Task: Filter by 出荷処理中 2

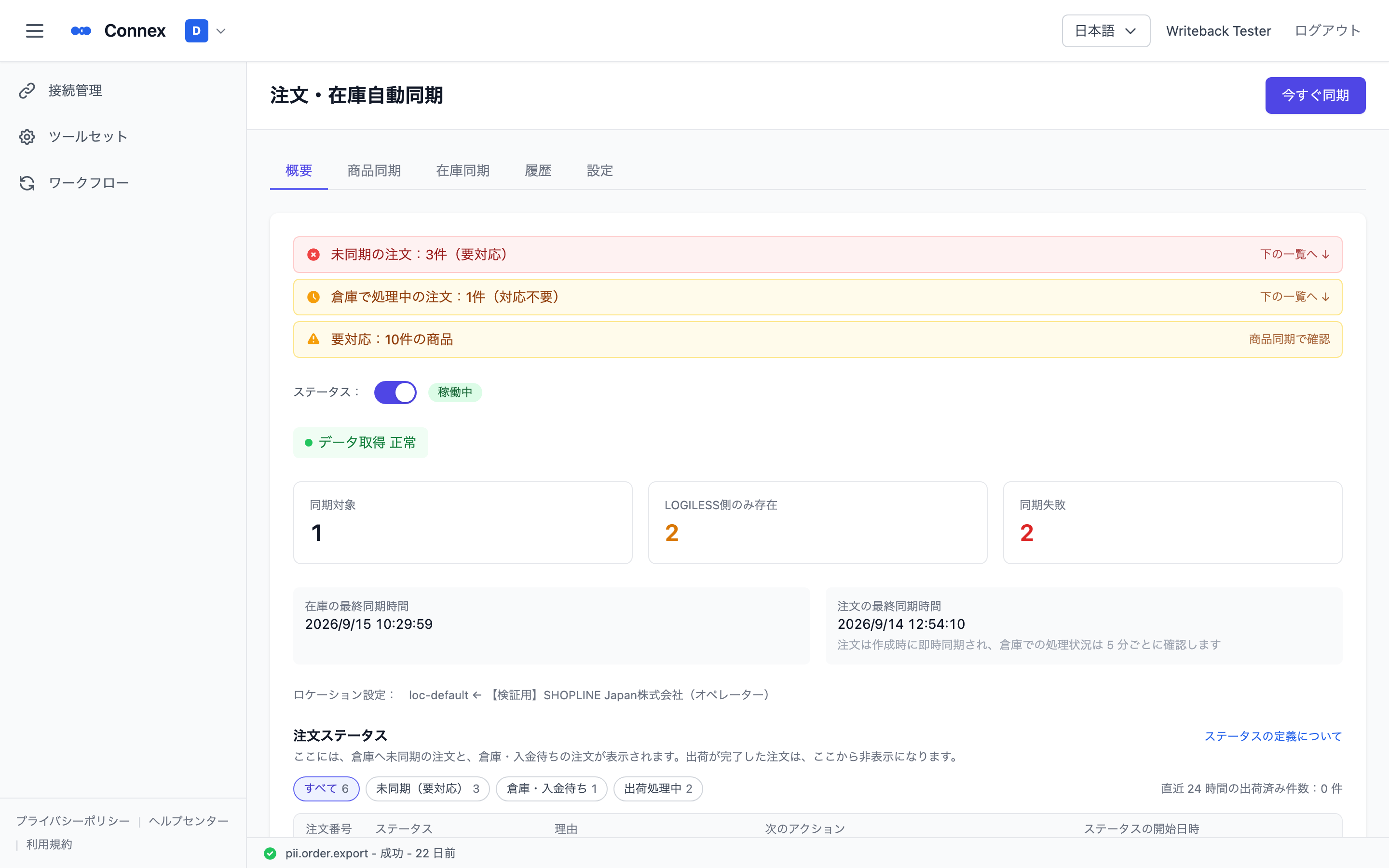Action: pos(658,789)
